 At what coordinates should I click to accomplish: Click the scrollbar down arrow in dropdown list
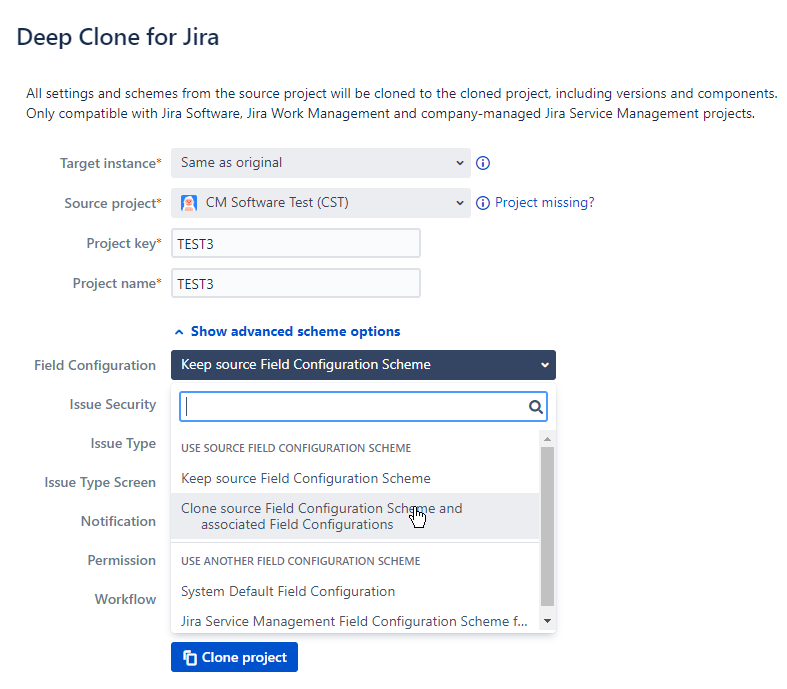pyautogui.click(x=547, y=621)
